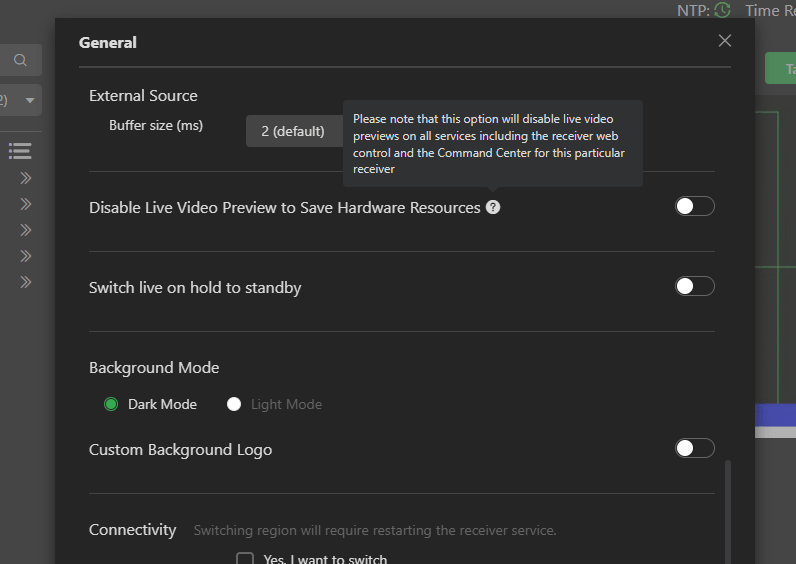This screenshot has width=796, height=564.
Task: Click the 'Background Mode' heading
Action: point(154,368)
